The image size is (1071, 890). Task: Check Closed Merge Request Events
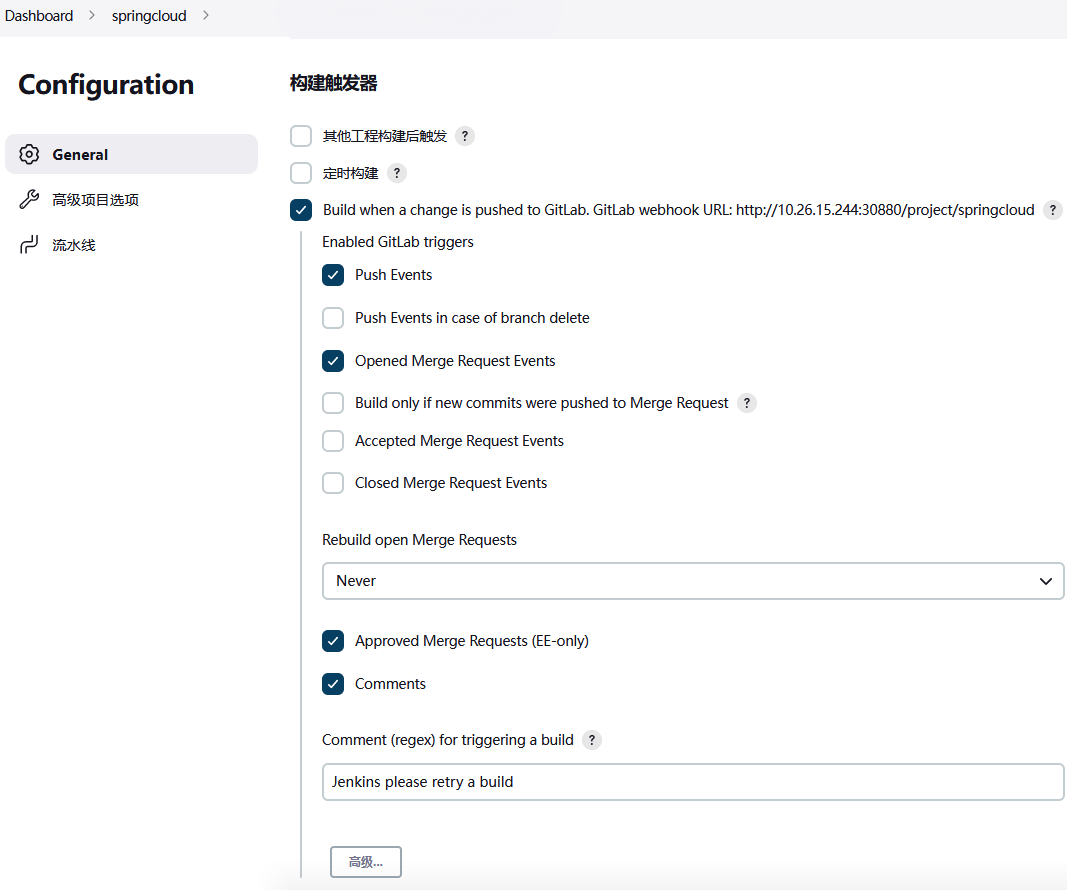pyautogui.click(x=333, y=483)
